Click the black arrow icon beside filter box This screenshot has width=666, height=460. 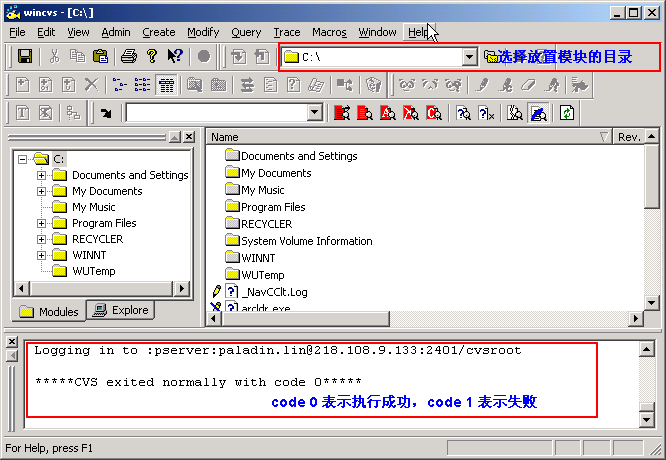[x=106, y=113]
